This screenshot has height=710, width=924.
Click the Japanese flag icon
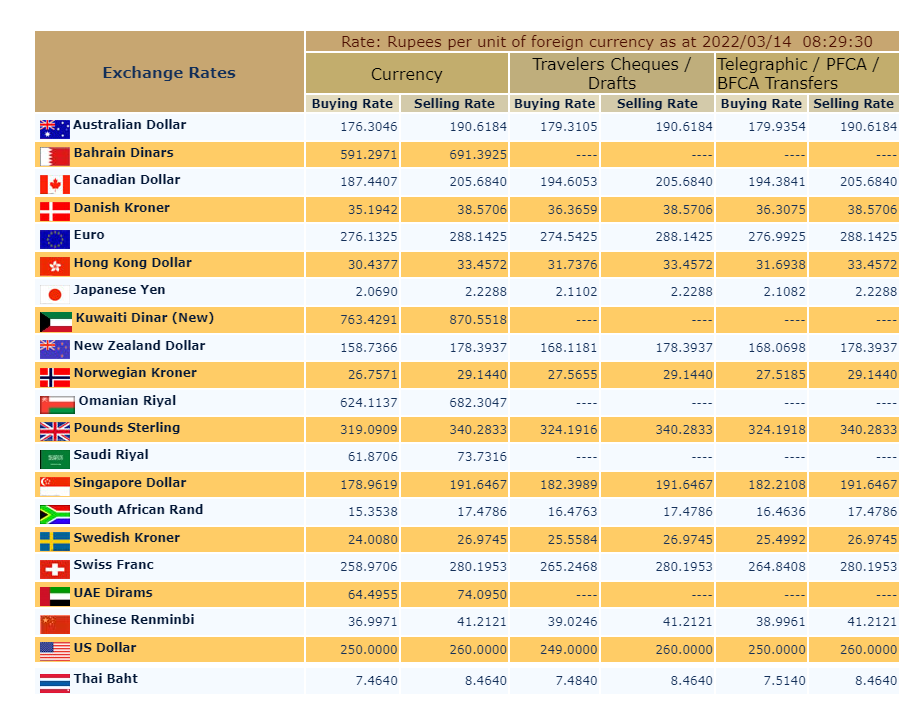click(x=55, y=294)
